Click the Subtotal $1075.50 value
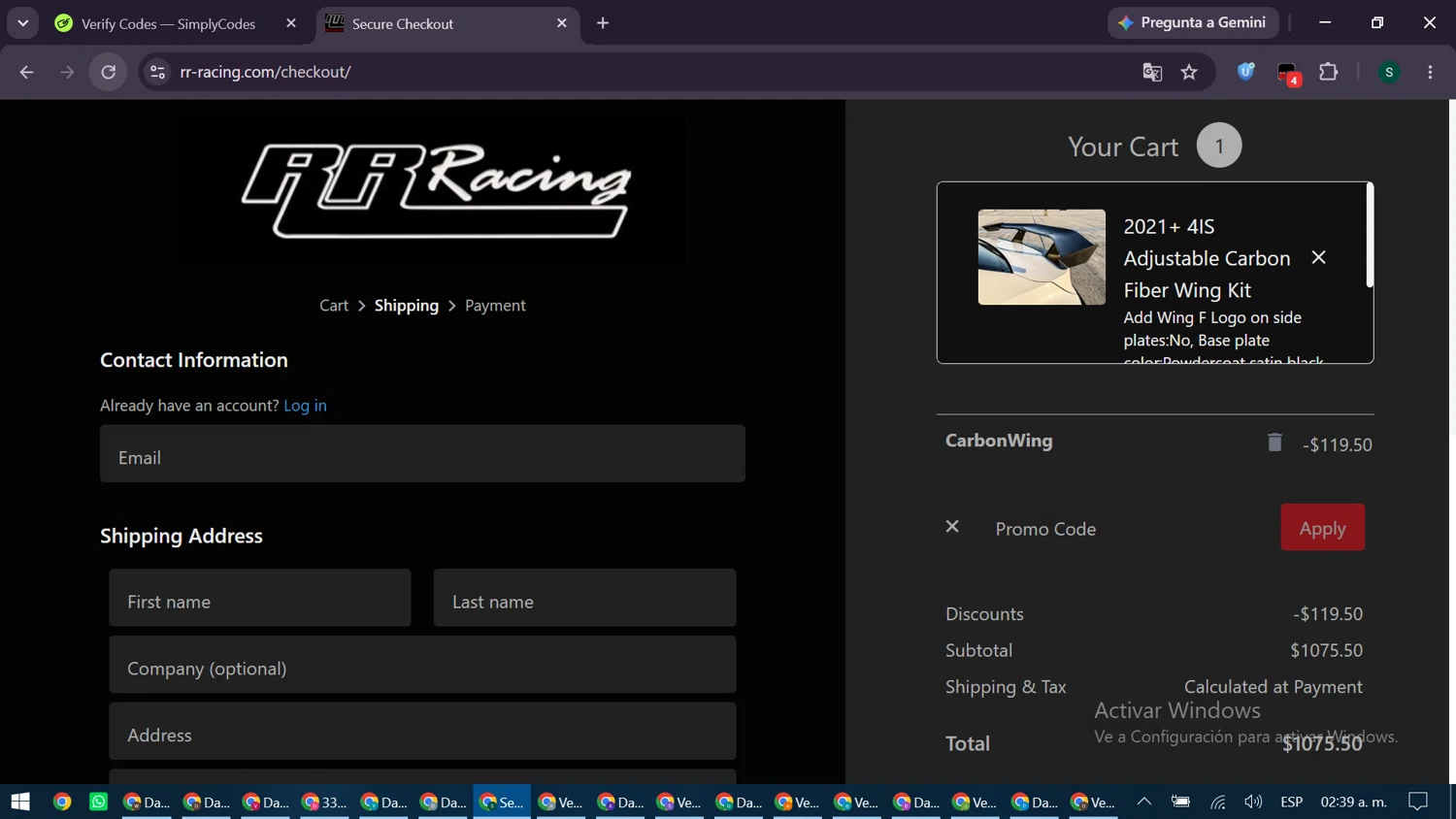The image size is (1456, 819). 1326,650
